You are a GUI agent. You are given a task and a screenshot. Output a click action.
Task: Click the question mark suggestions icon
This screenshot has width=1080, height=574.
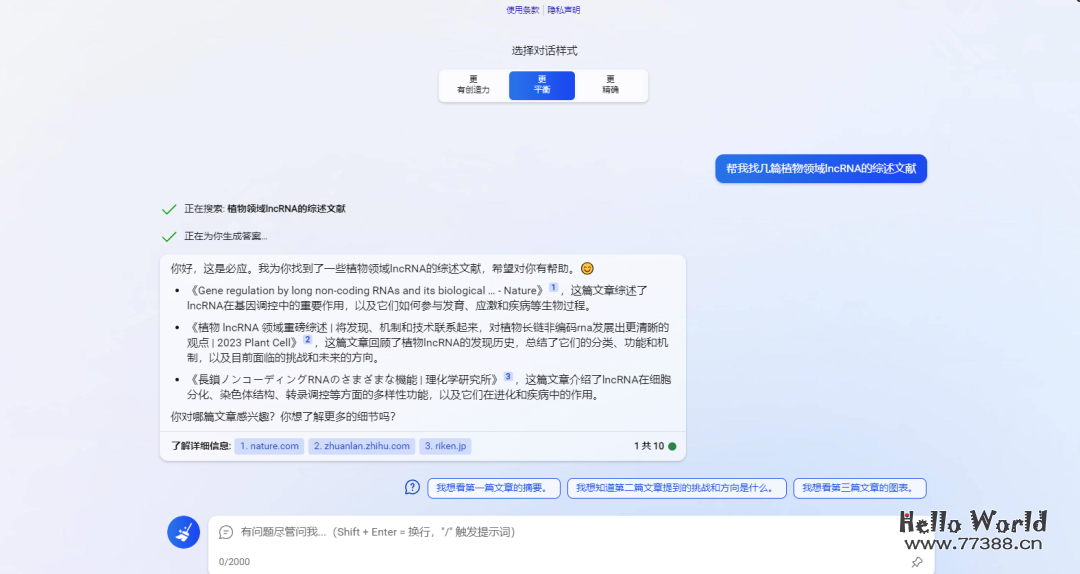coord(412,488)
